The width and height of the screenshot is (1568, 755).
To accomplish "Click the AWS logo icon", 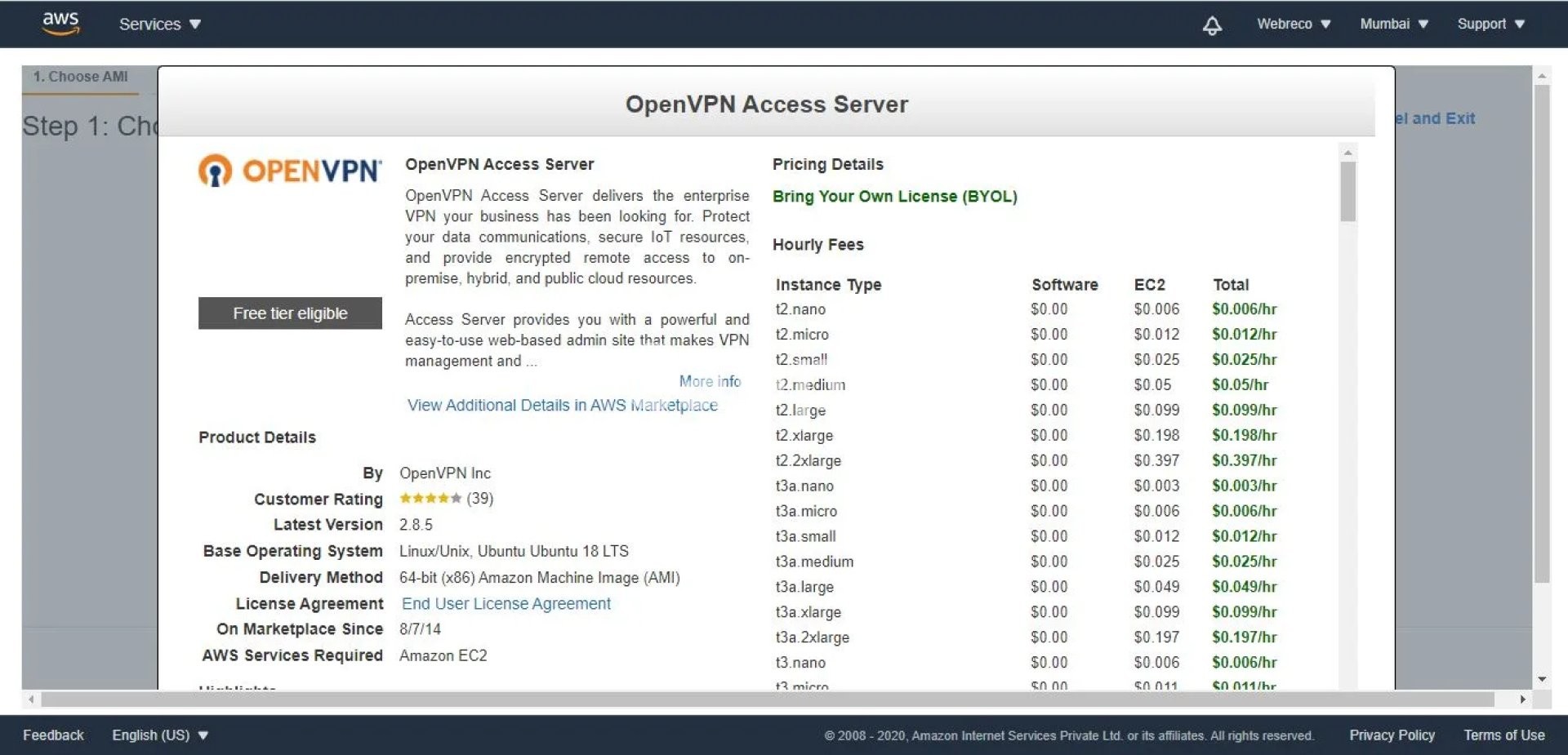I will (x=60, y=24).
